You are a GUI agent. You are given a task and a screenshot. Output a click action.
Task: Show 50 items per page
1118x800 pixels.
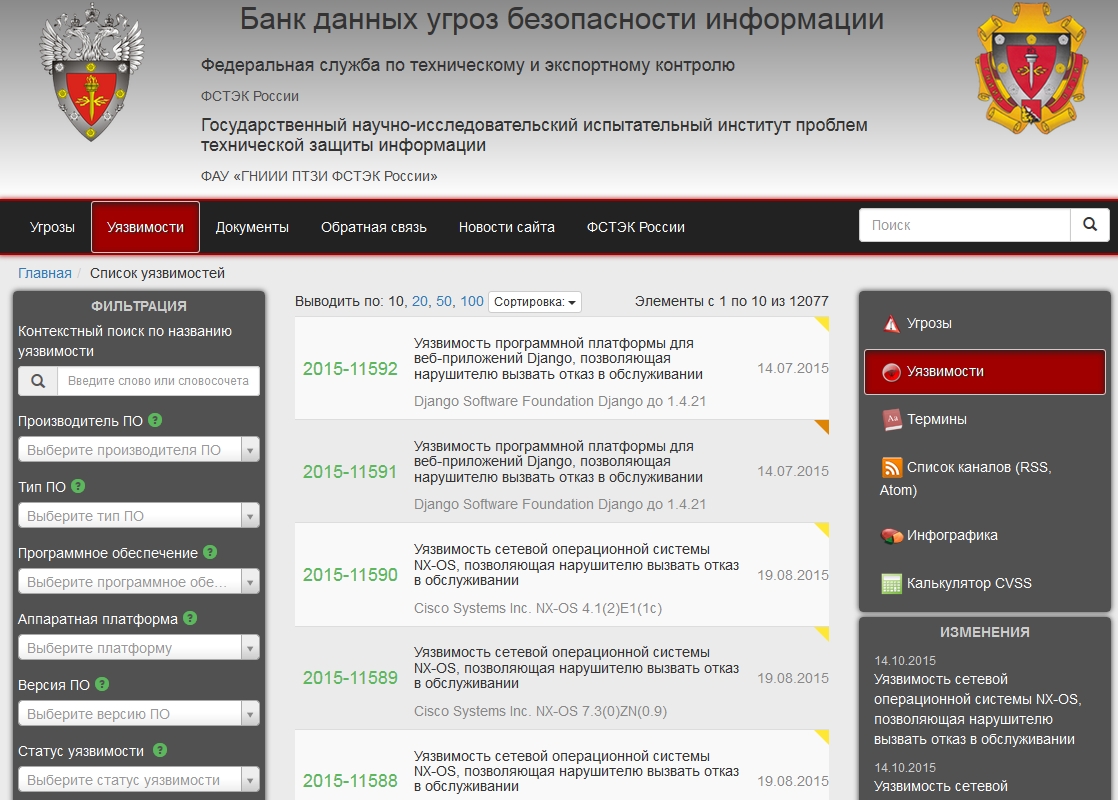(x=444, y=301)
